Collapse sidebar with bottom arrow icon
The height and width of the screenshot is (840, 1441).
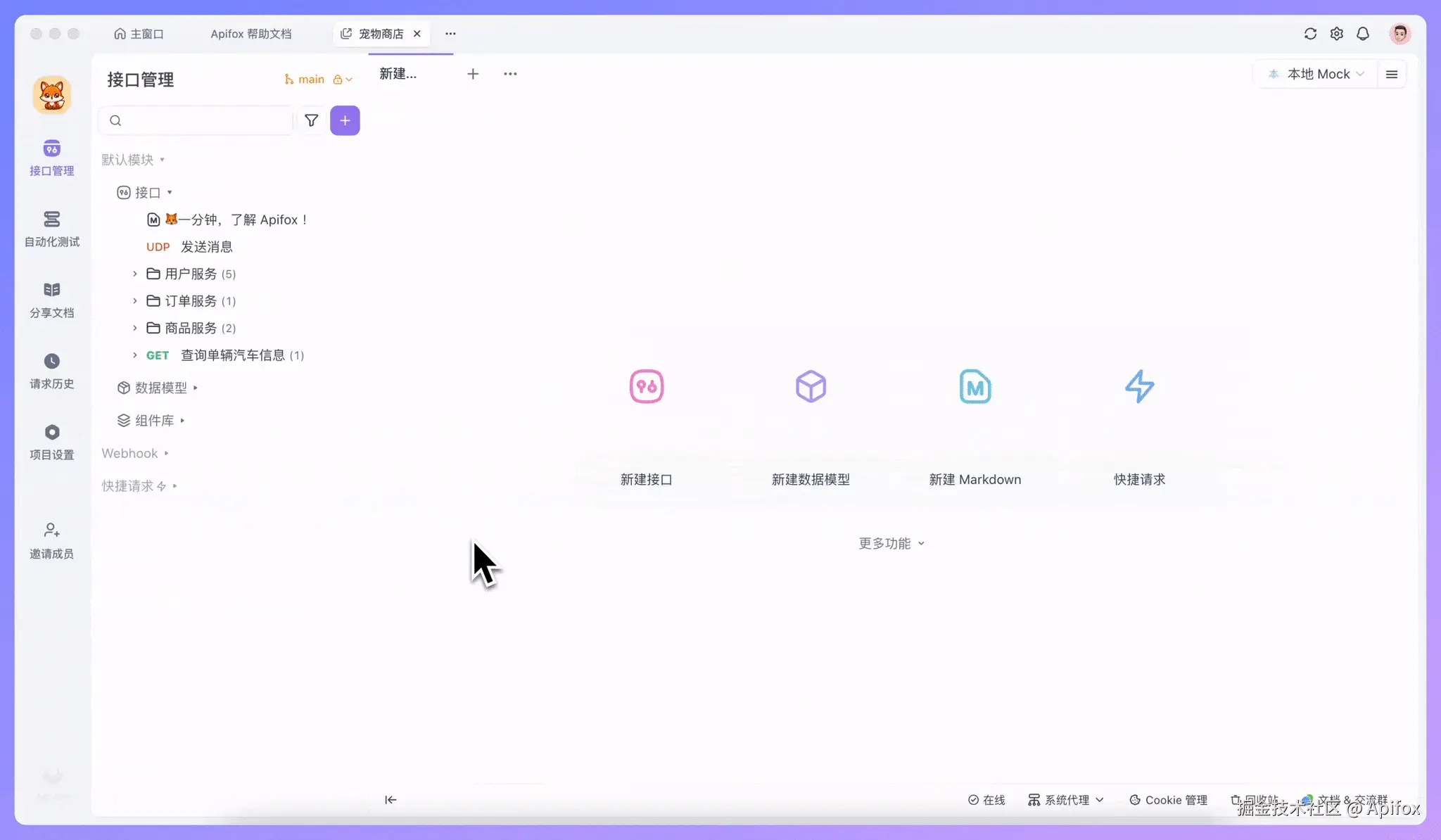391,799
